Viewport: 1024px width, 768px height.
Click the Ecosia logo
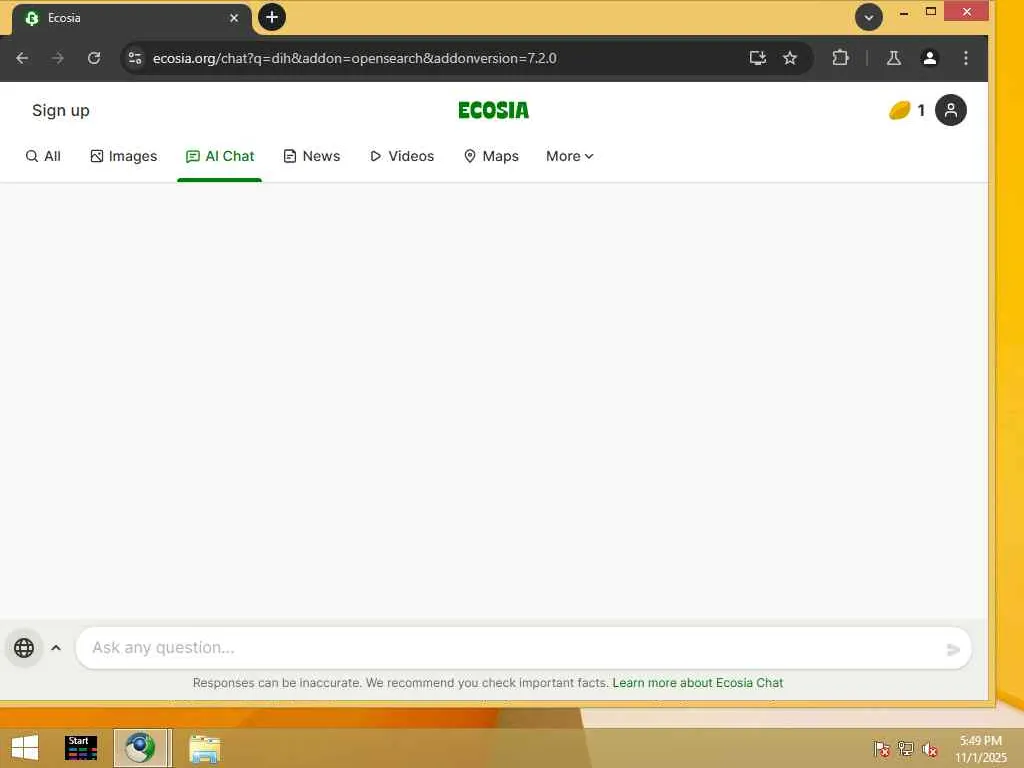click(x=494, y=110)
